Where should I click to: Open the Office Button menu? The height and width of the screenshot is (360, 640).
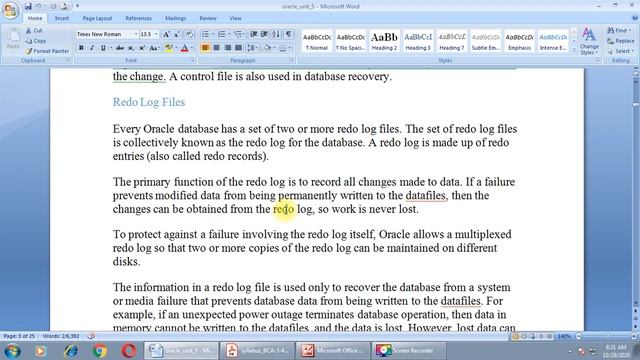coord(10,10)
